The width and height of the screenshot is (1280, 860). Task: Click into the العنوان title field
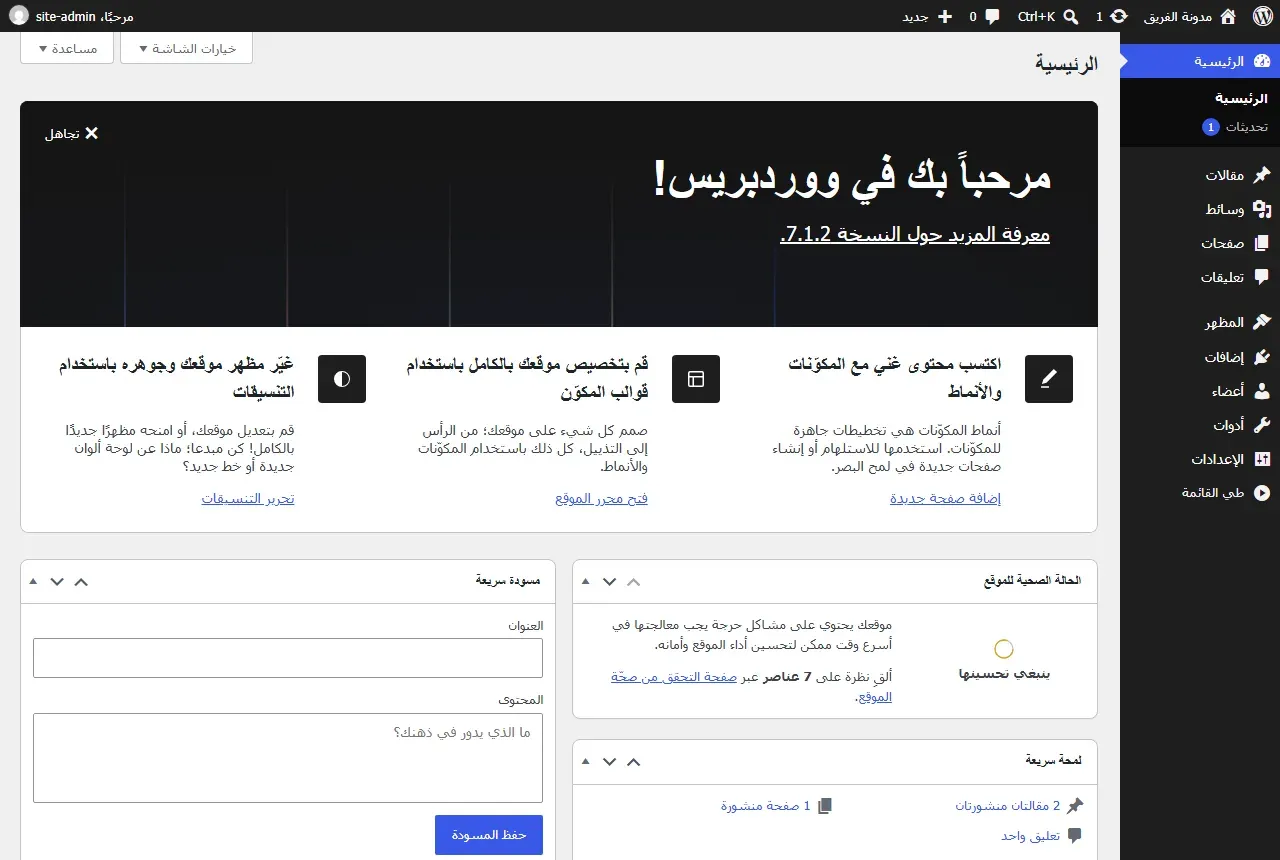[x=288, y=658]
